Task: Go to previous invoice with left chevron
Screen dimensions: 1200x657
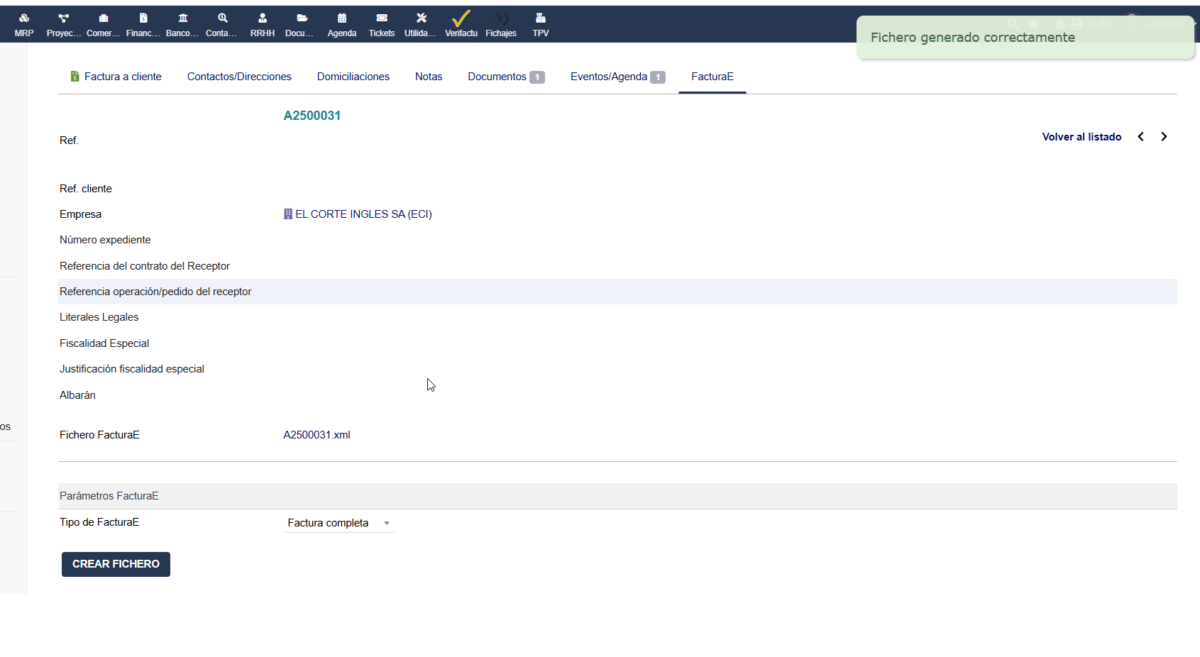Action: pos(1141,137)
